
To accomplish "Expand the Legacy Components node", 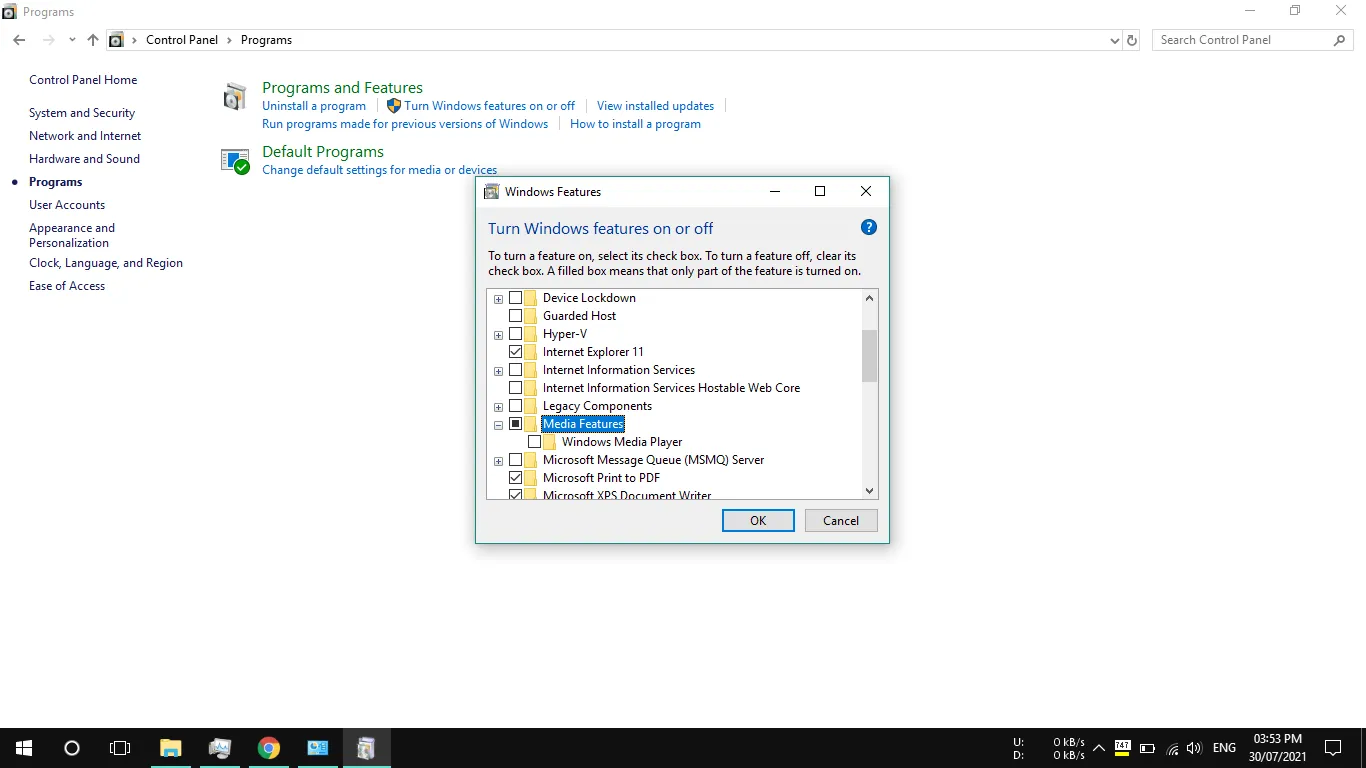I will tap(498, 407).
